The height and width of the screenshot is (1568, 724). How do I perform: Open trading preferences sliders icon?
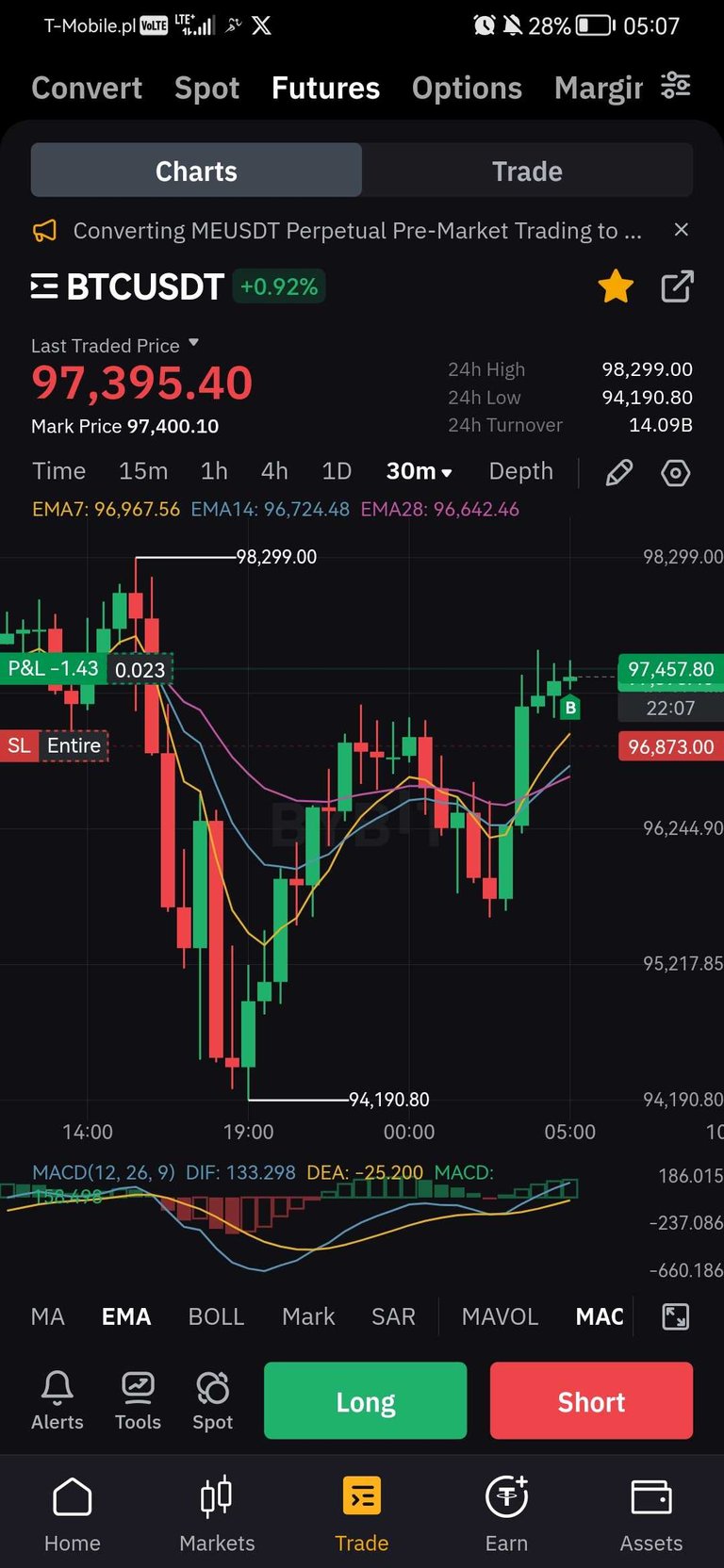tap(675, 86)
